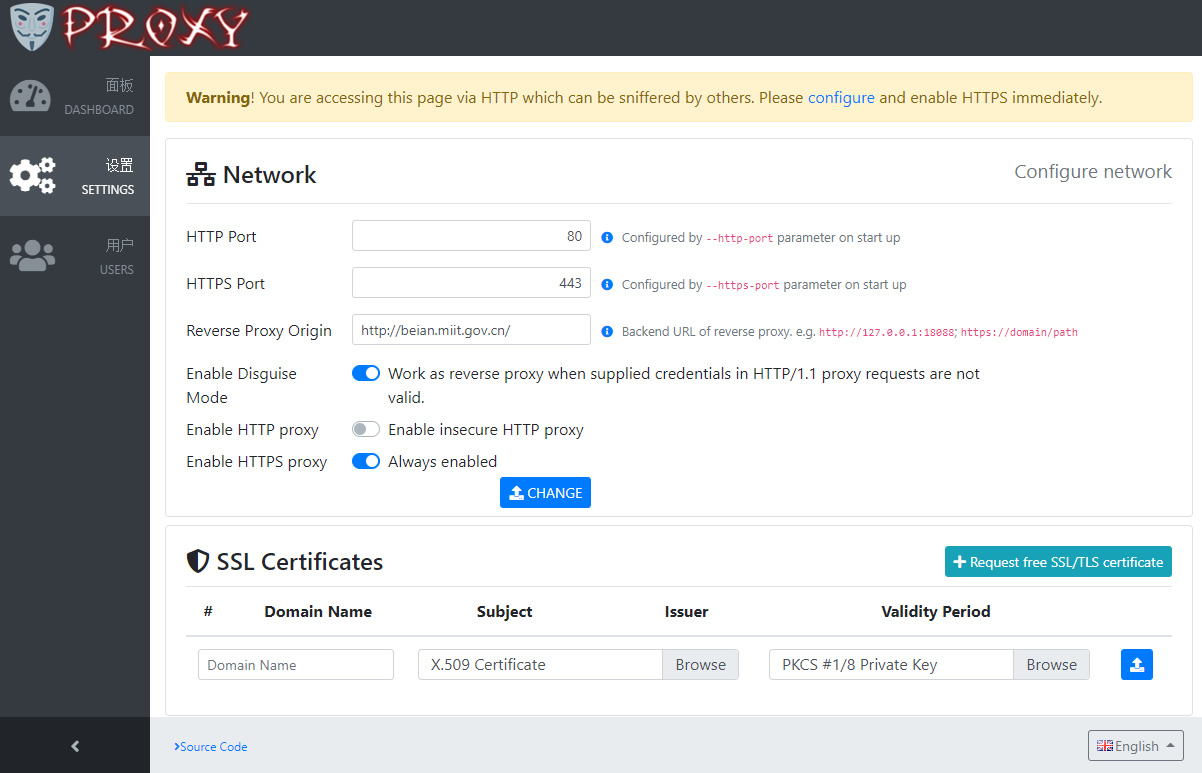Click the https://domain/path example text
Image resolution: width=1202 pixels, height=773 pixels.
1019,332
